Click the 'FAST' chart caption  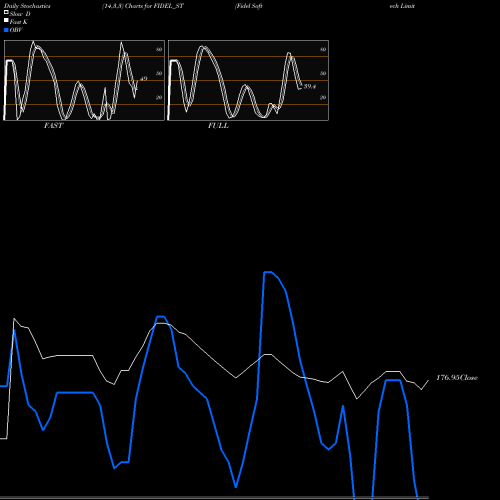(54, 126)
